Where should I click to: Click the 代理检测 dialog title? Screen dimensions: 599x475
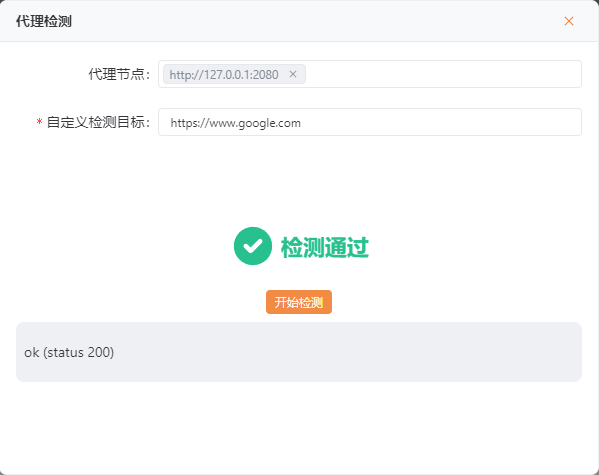(x=44, y=21)
